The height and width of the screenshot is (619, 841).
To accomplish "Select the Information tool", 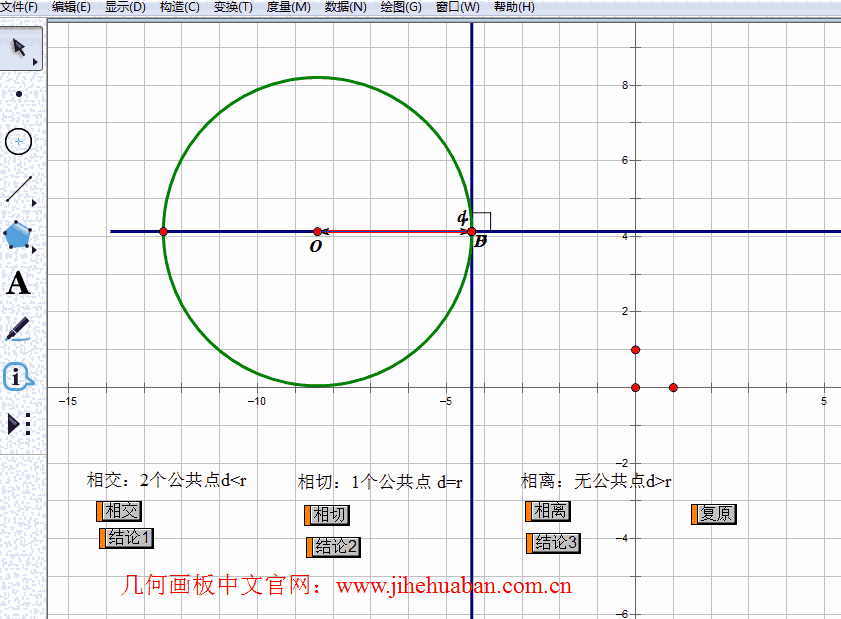I will click(18, 377).
